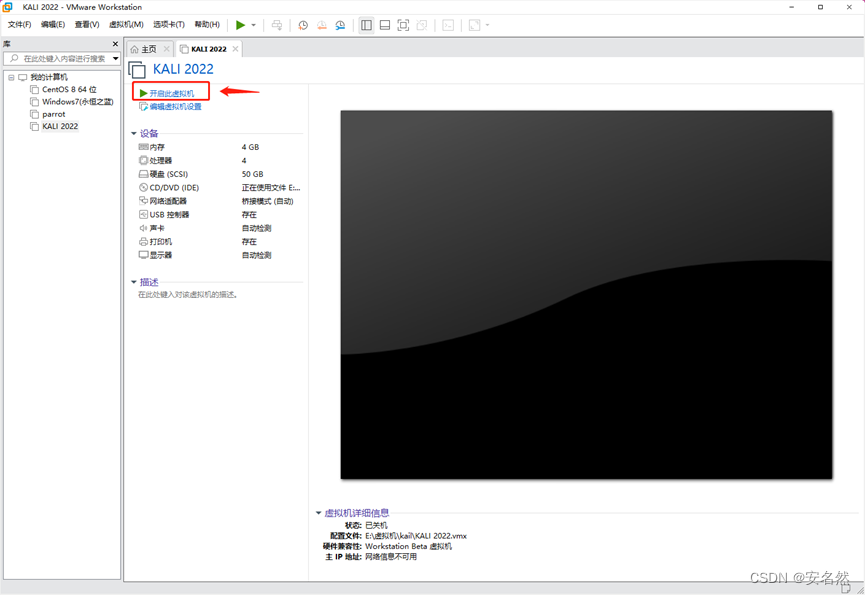Click the 网络适配器 device row

pos(220,201)
